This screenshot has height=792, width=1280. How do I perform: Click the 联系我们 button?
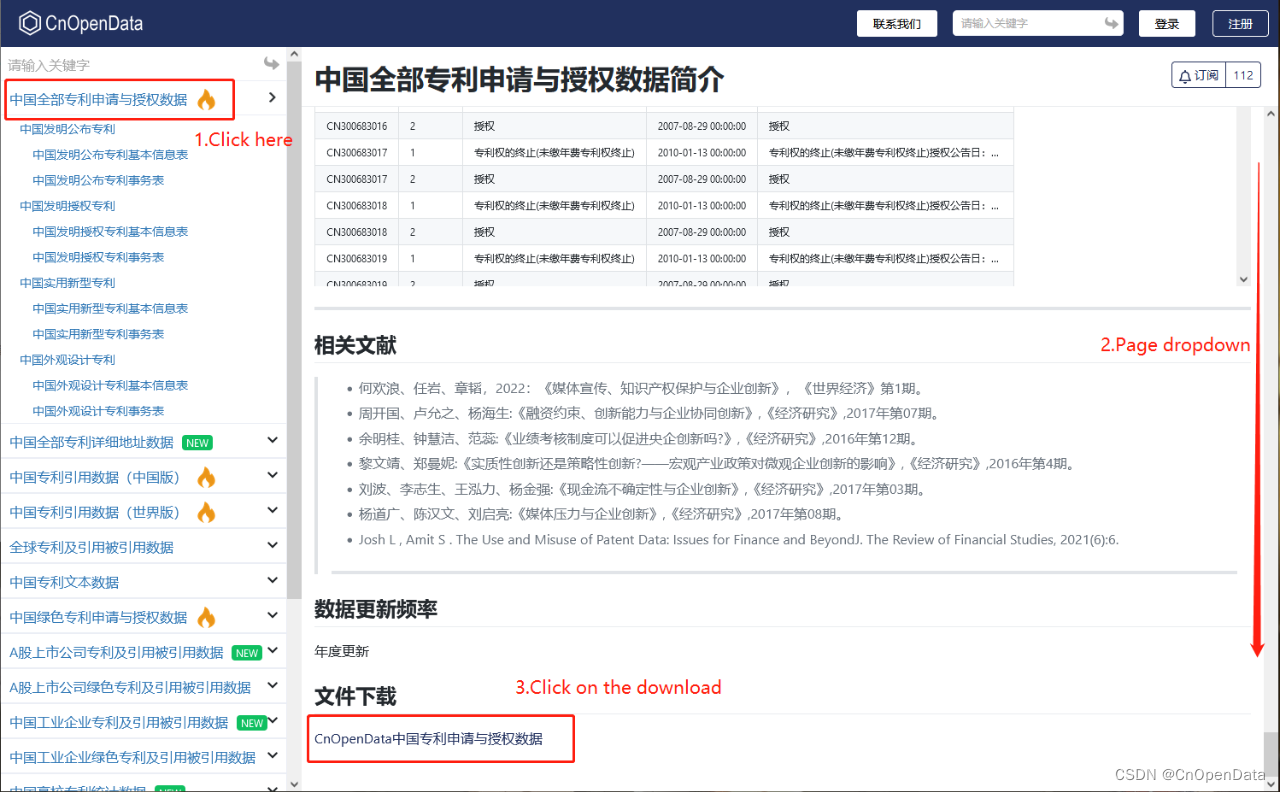(897, 24)
